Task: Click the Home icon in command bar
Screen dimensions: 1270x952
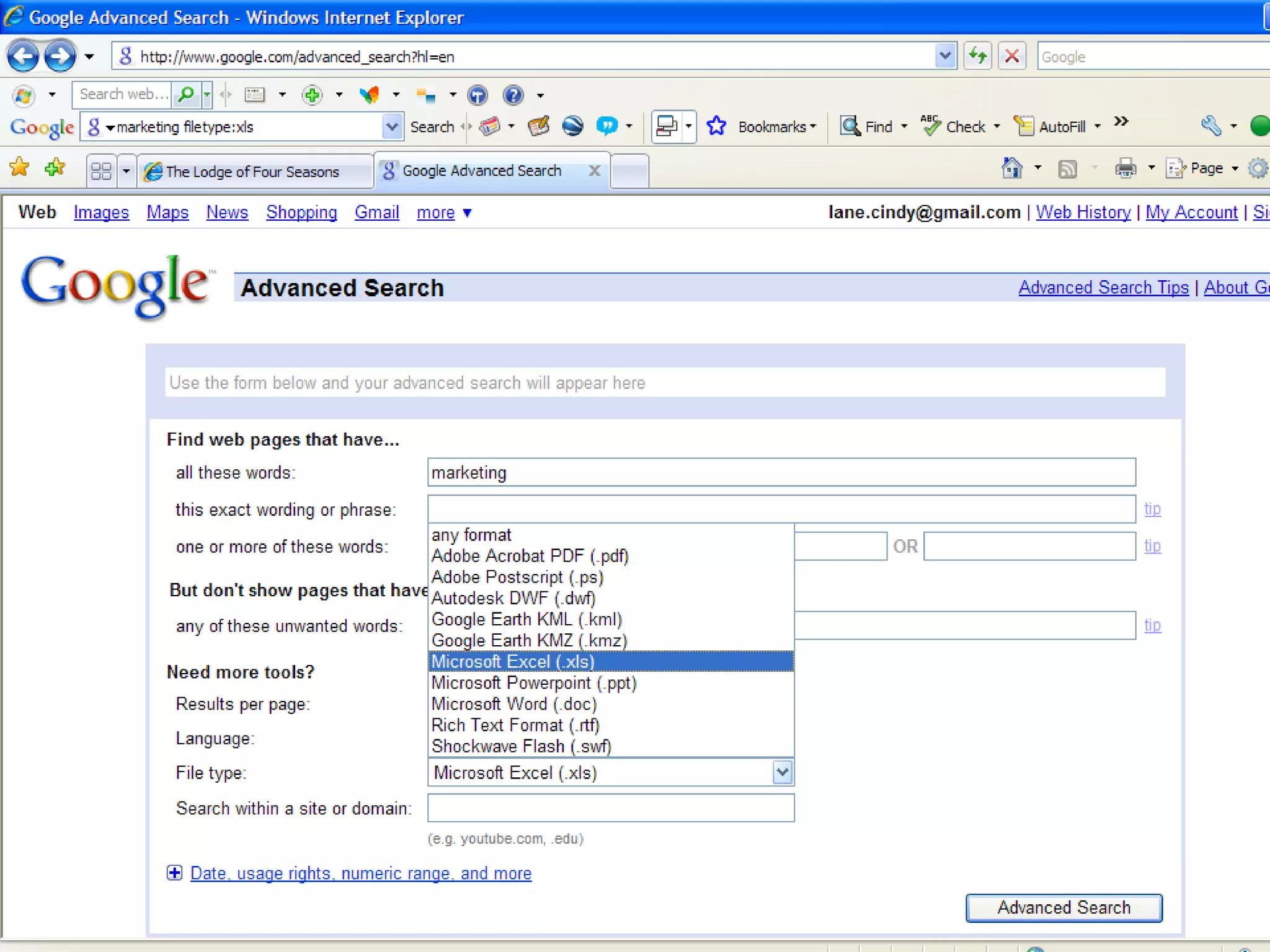Action: click(1012, 168)
